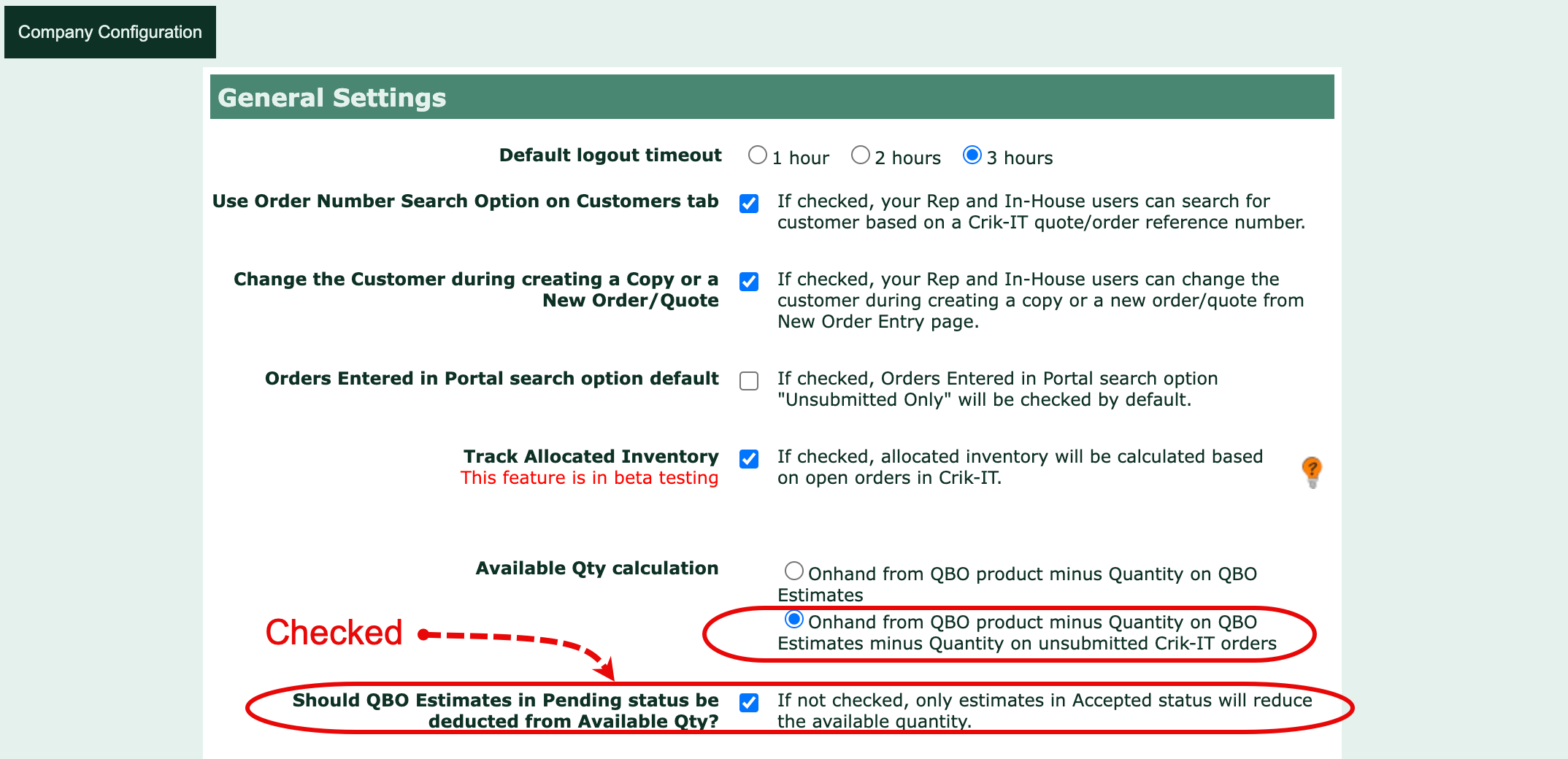1568x759 pixels.
Task: Enable Orders Entered in Portal search default
Action: [x=749, y=381]
